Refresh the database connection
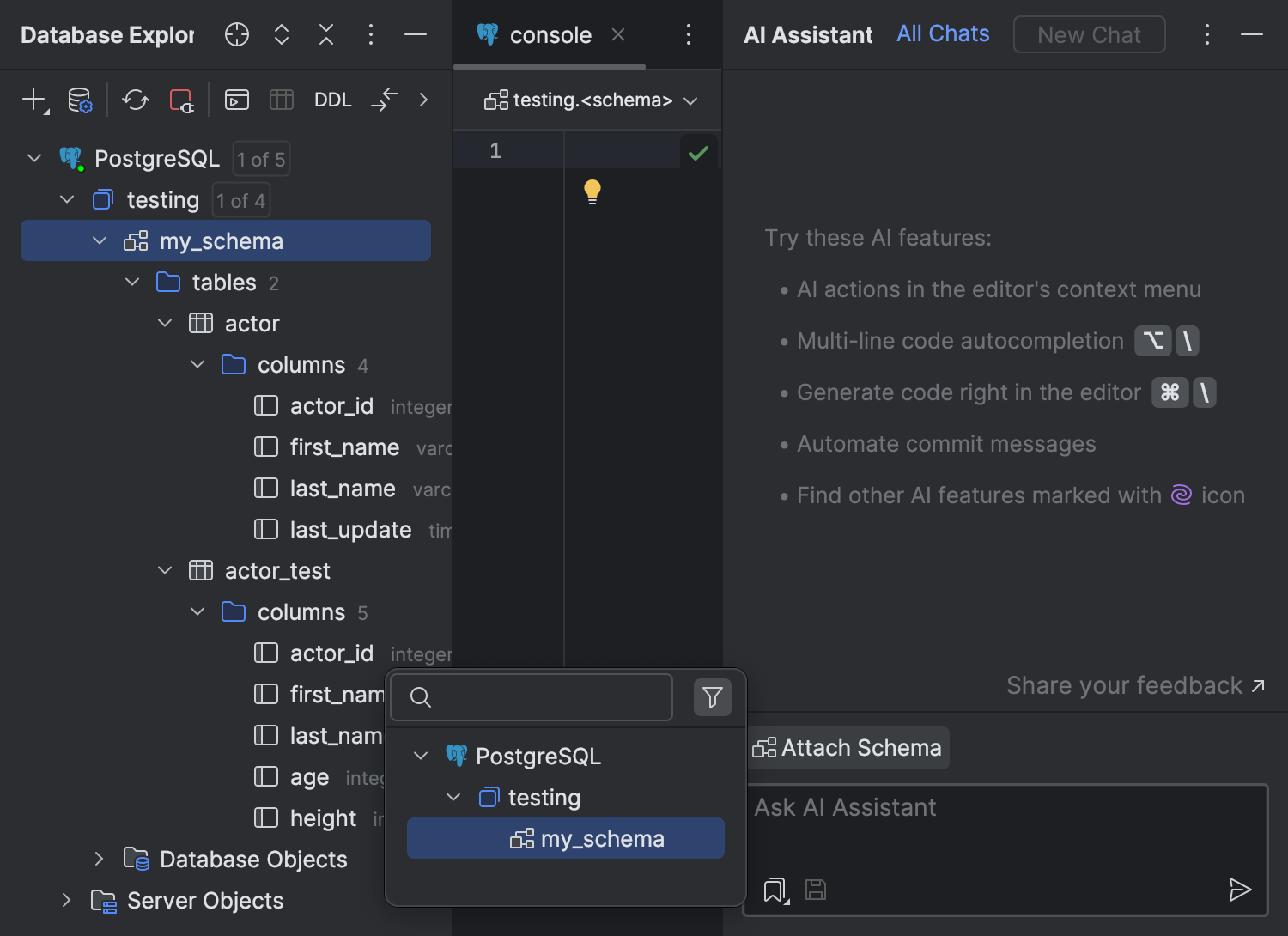This screenshot has height=936, width=1288. tap(135, 100)
